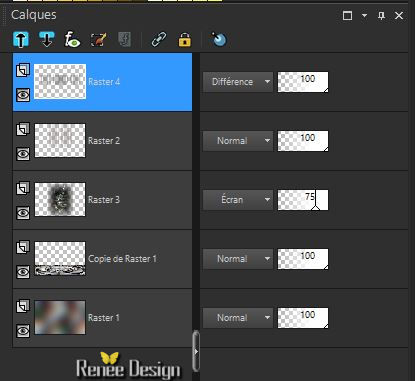Screen dimensions: 415x381
Task: Click the link layers chain icon
Action: (159, 39)
